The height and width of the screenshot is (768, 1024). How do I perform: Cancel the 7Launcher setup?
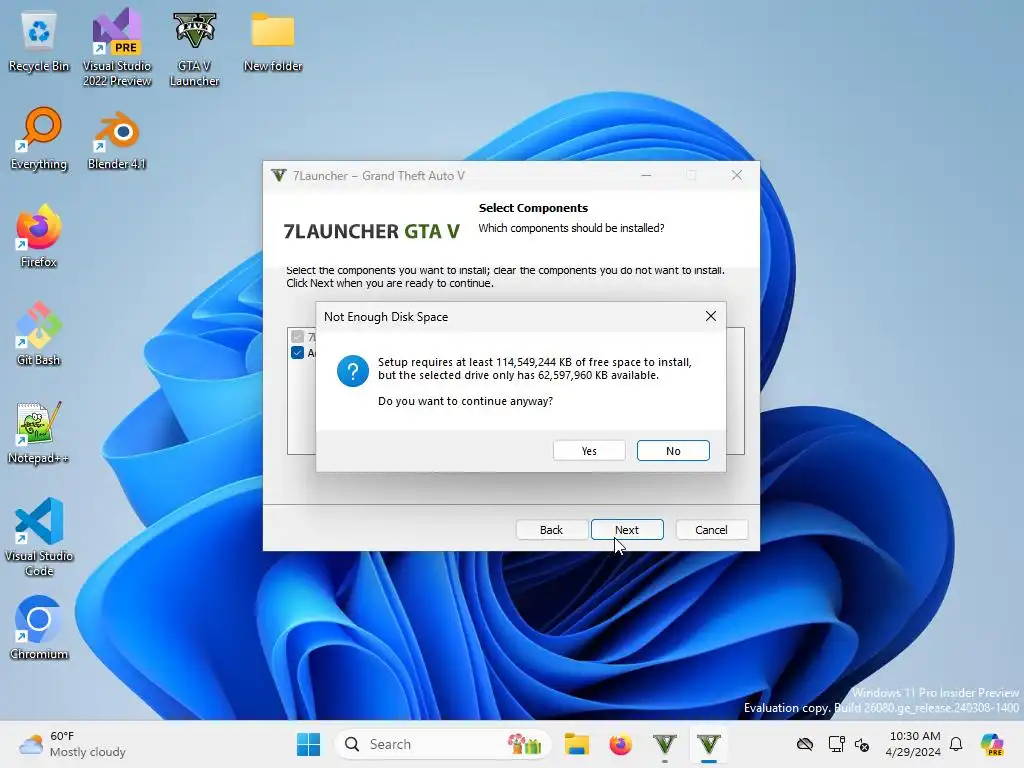coord(711,530)
